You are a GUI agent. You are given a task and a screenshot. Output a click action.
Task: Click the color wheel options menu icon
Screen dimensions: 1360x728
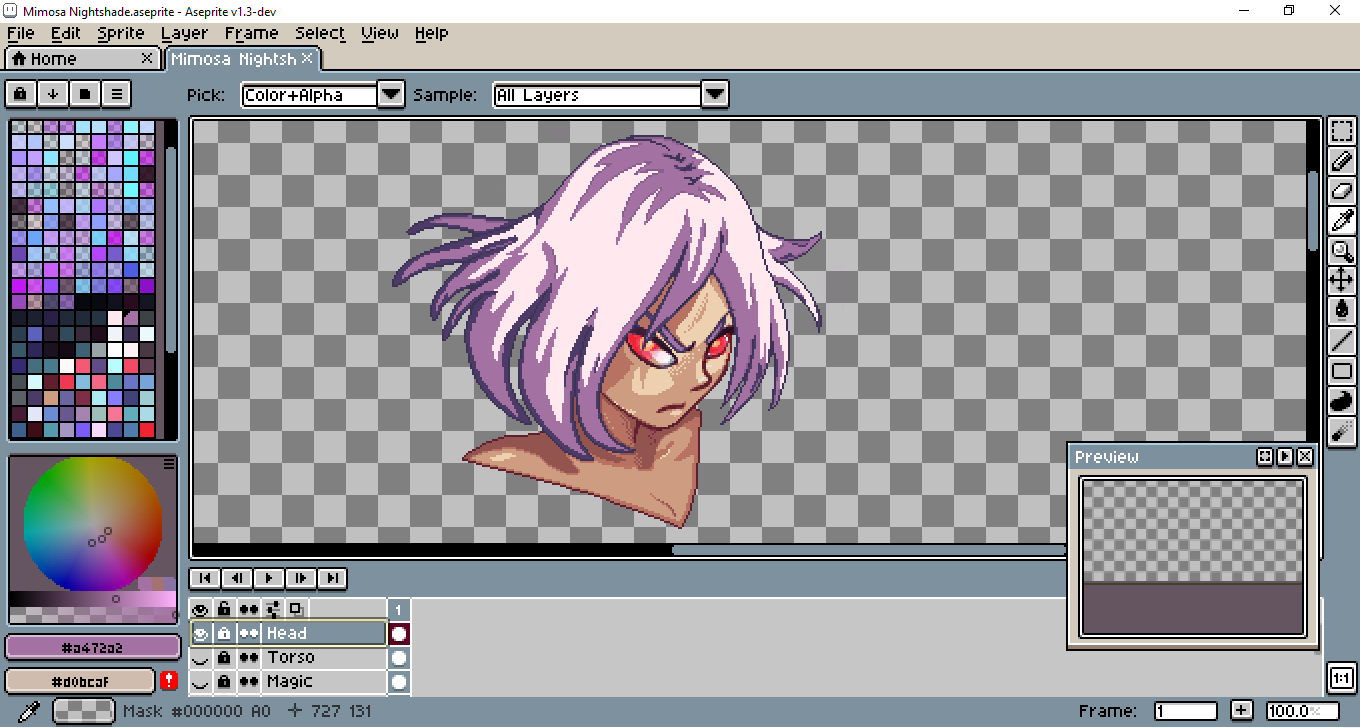pos(169,463)
